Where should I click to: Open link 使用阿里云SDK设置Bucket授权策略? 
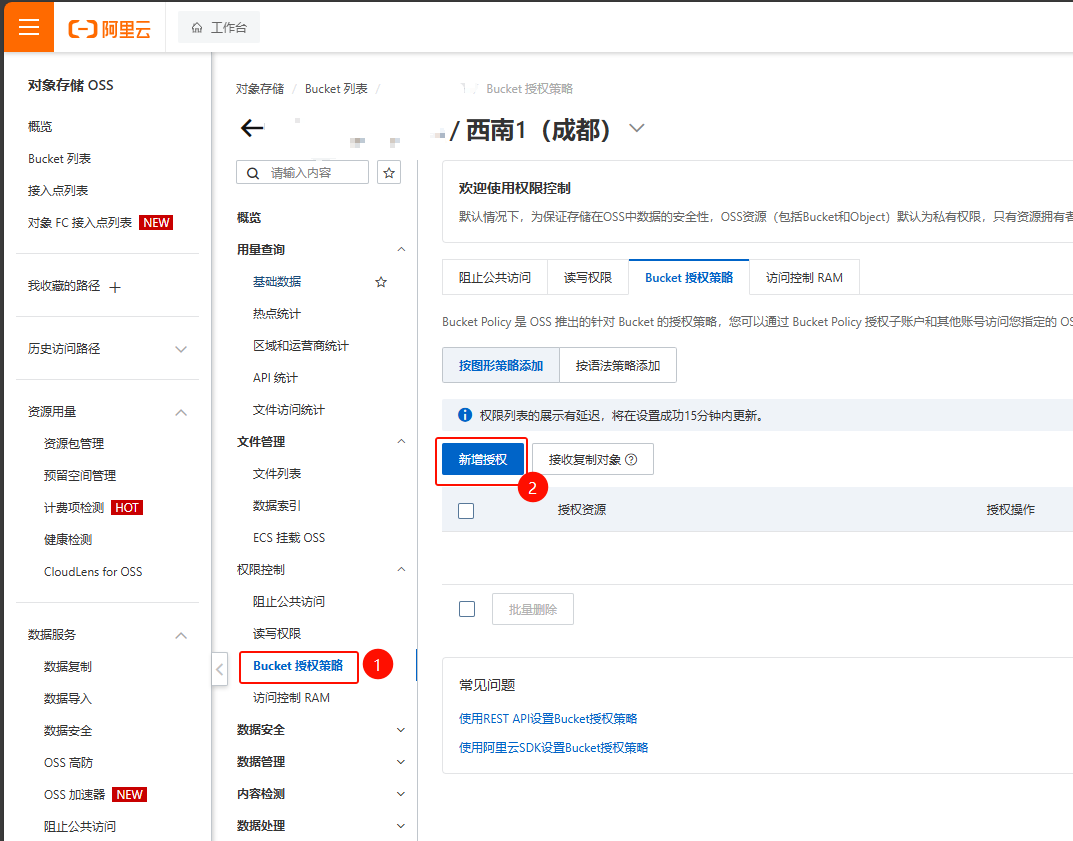pos(554,747)
